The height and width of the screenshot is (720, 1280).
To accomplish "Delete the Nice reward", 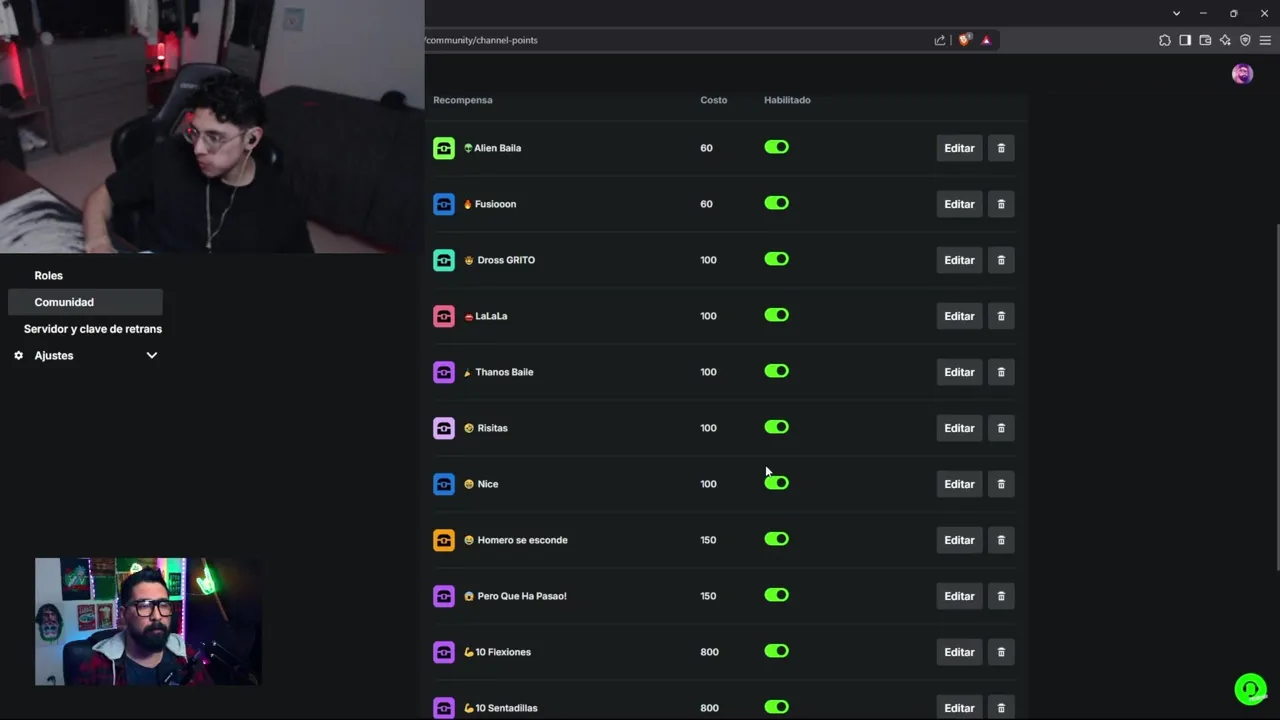I will [x=1001, y=484].
